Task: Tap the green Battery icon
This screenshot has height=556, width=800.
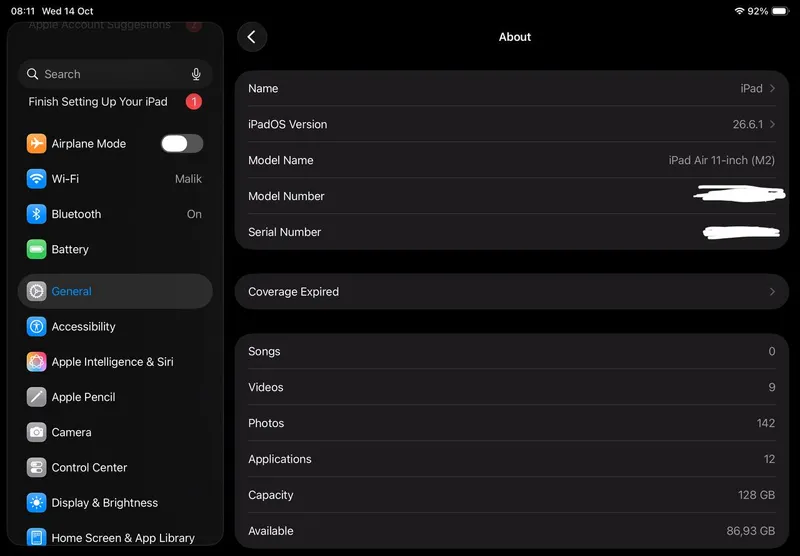Action: [x=36, y=249]
